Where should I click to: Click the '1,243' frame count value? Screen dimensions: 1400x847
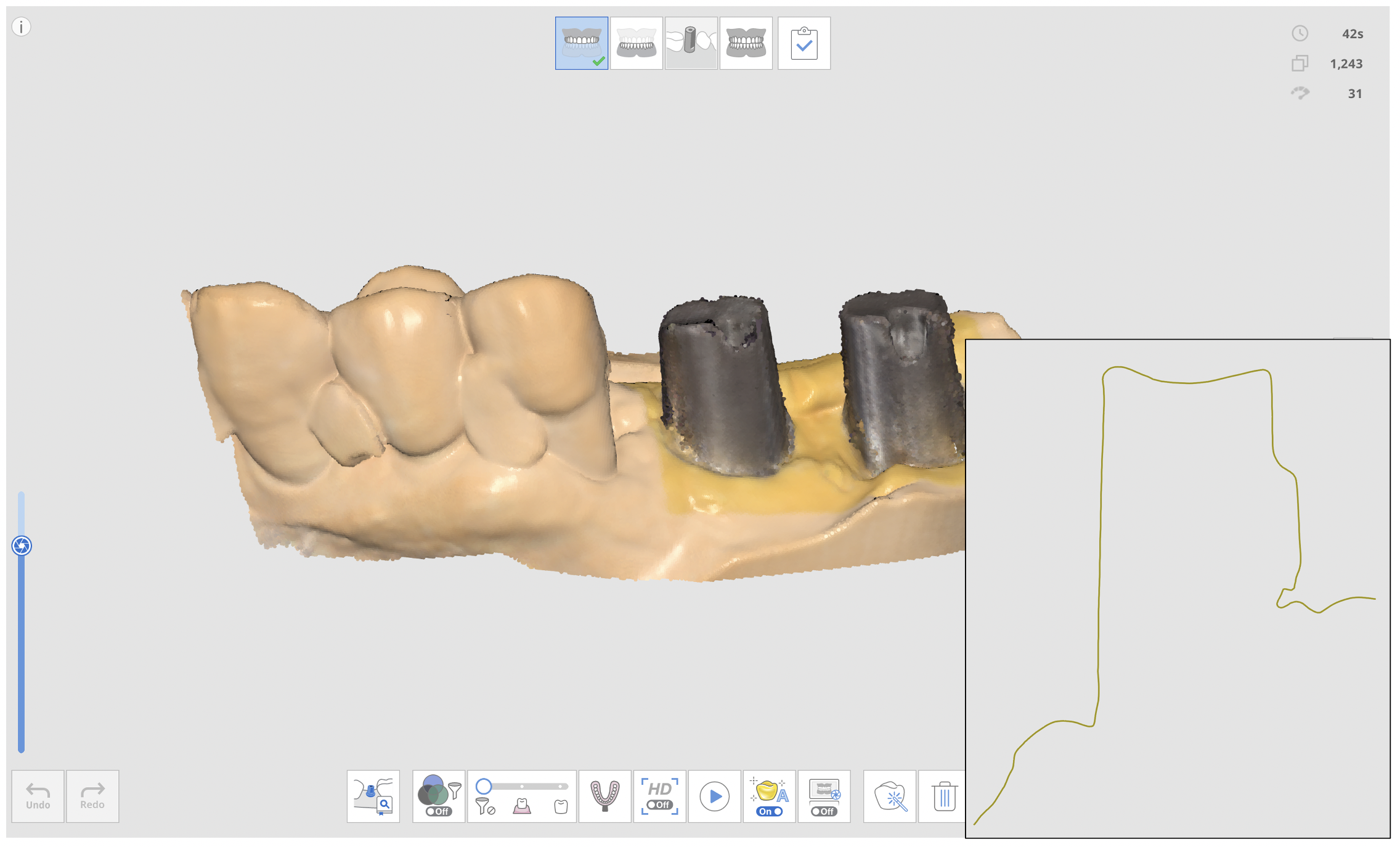(1346, 63)
